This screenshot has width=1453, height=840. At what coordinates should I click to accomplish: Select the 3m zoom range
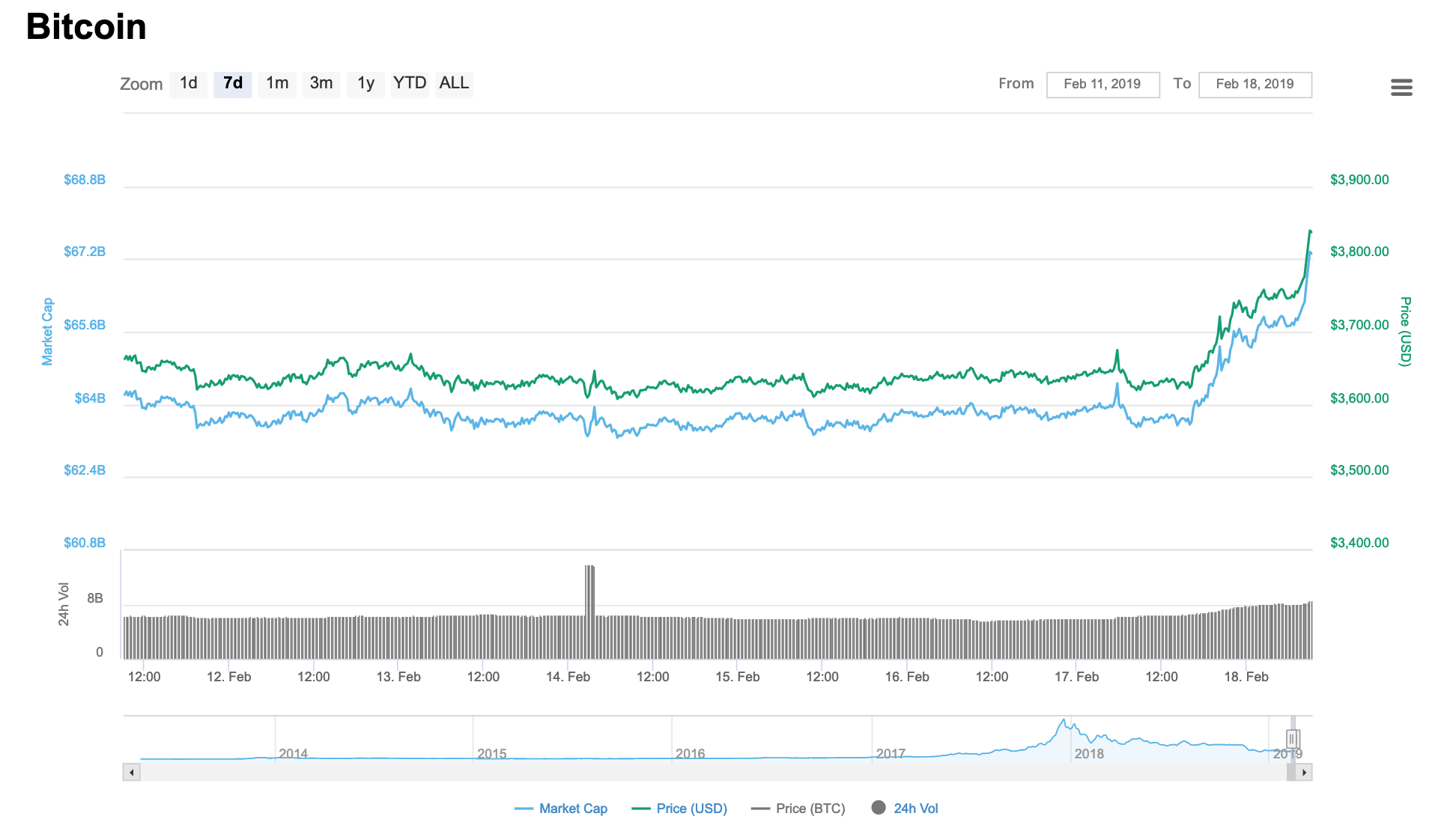[x=321, y=84]
